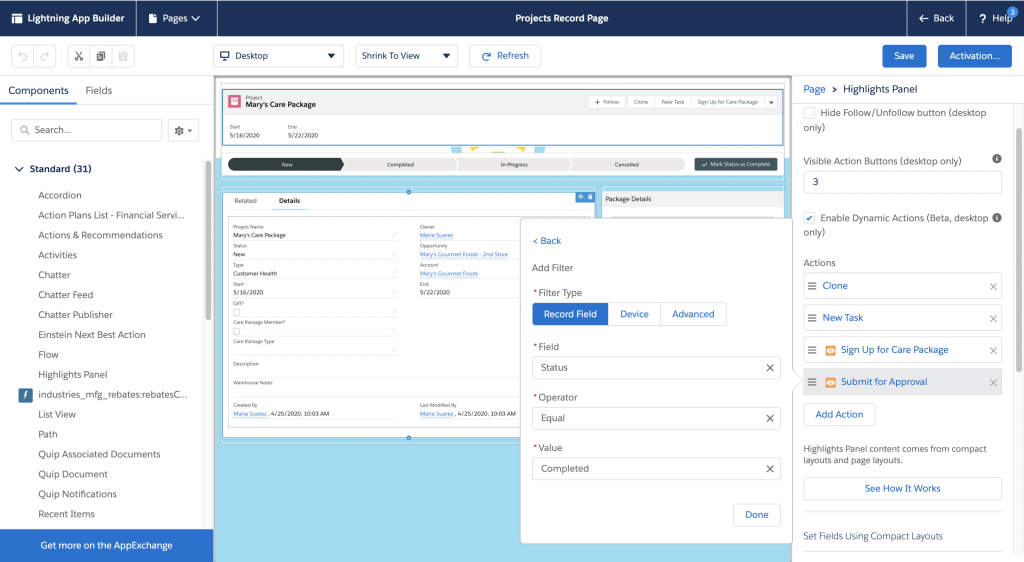Toggle Enable Dynamic Actions checkbox

809,218
